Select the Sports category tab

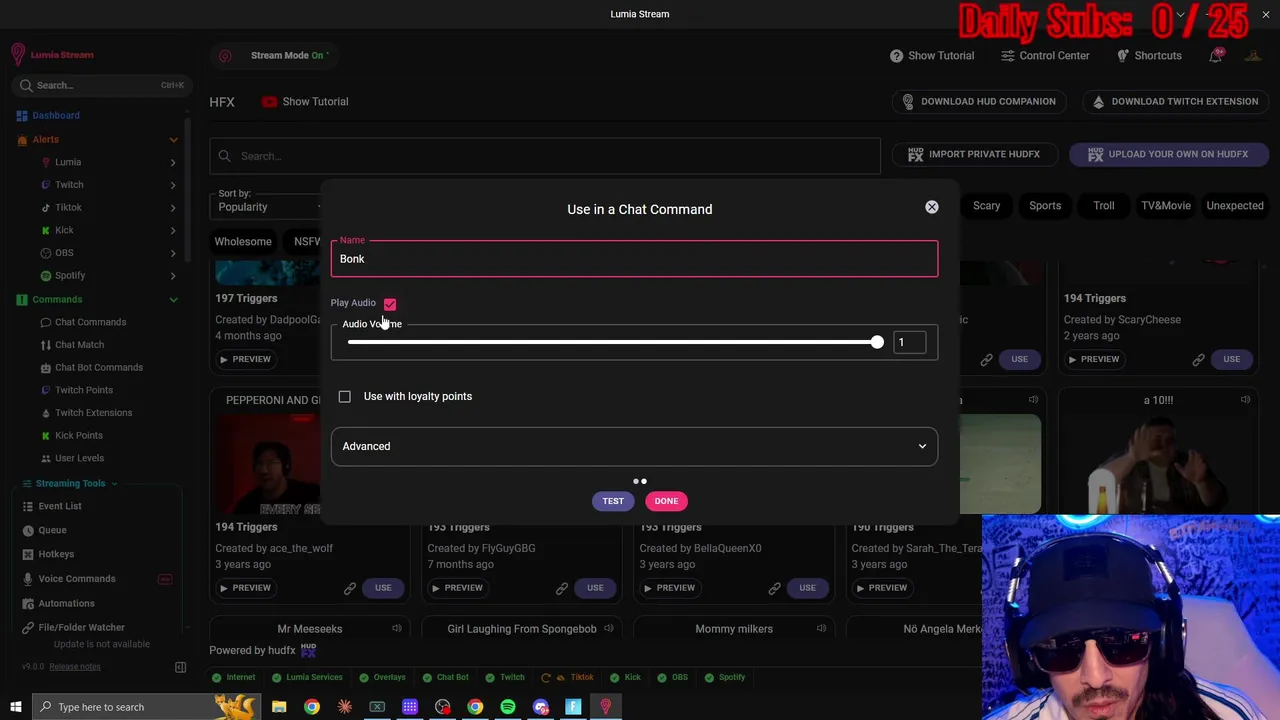(x=1045, y=206)
